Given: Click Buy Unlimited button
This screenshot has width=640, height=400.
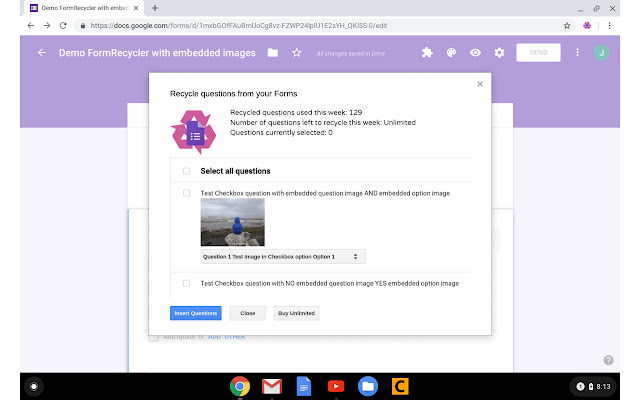Looking at the screenshot, I should [296, 313].
